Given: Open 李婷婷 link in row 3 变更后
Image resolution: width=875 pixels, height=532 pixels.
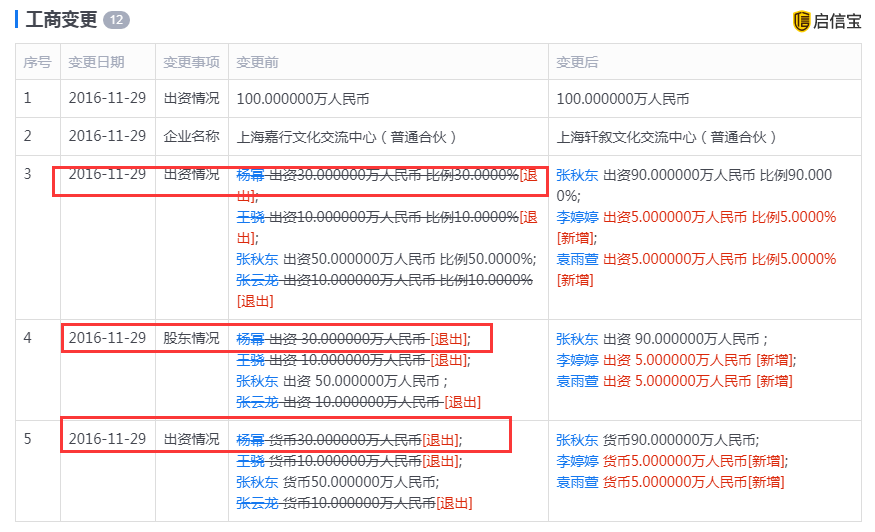Looking at the screenshot, I should [x=577, y=217].
